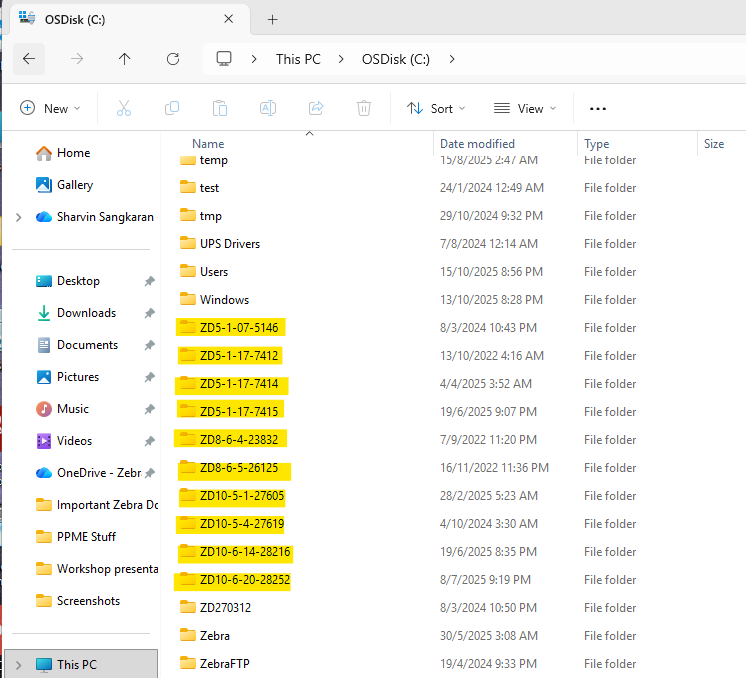Open the New dropdown menu

50,108
